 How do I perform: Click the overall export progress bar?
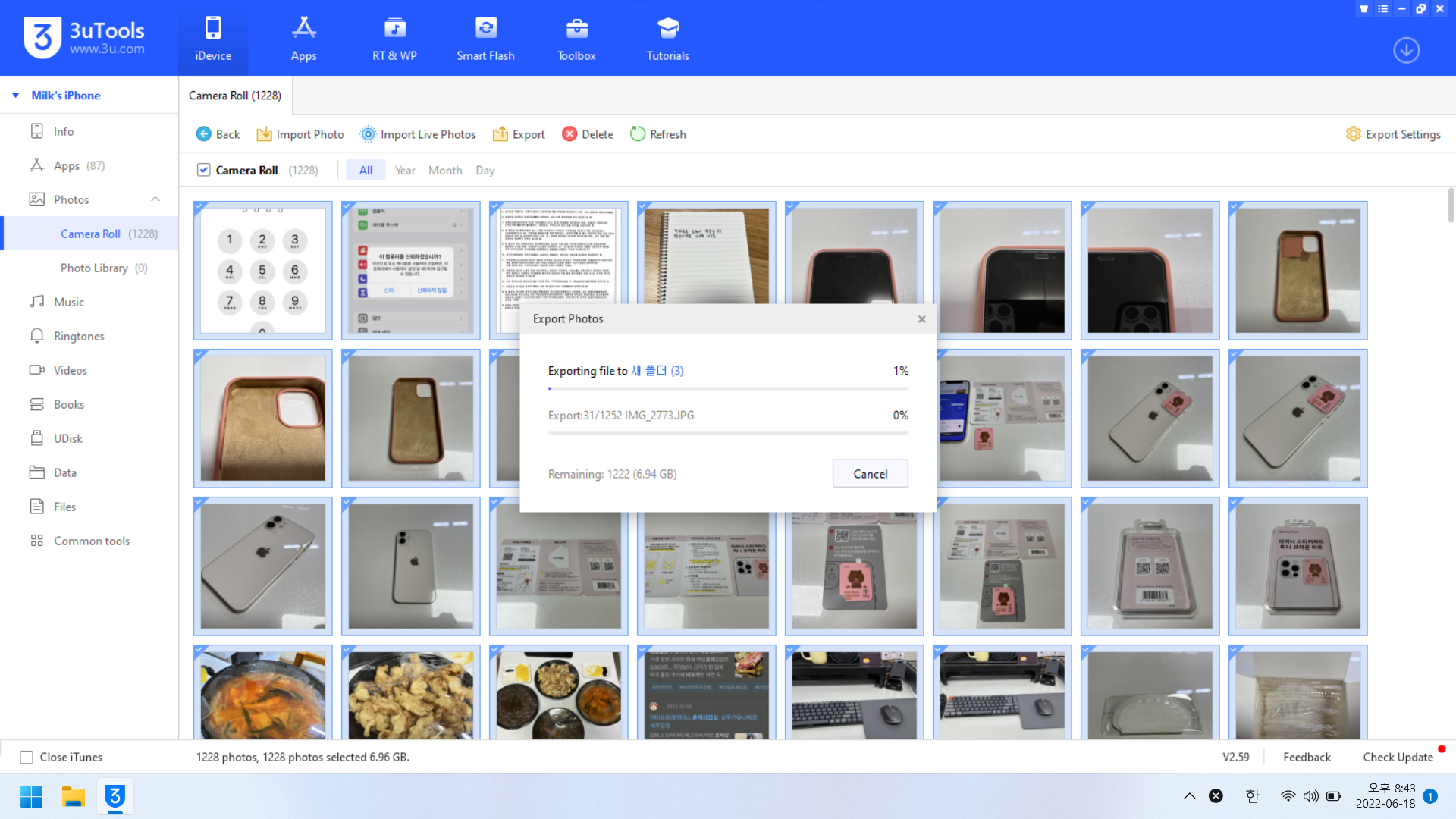727,389
